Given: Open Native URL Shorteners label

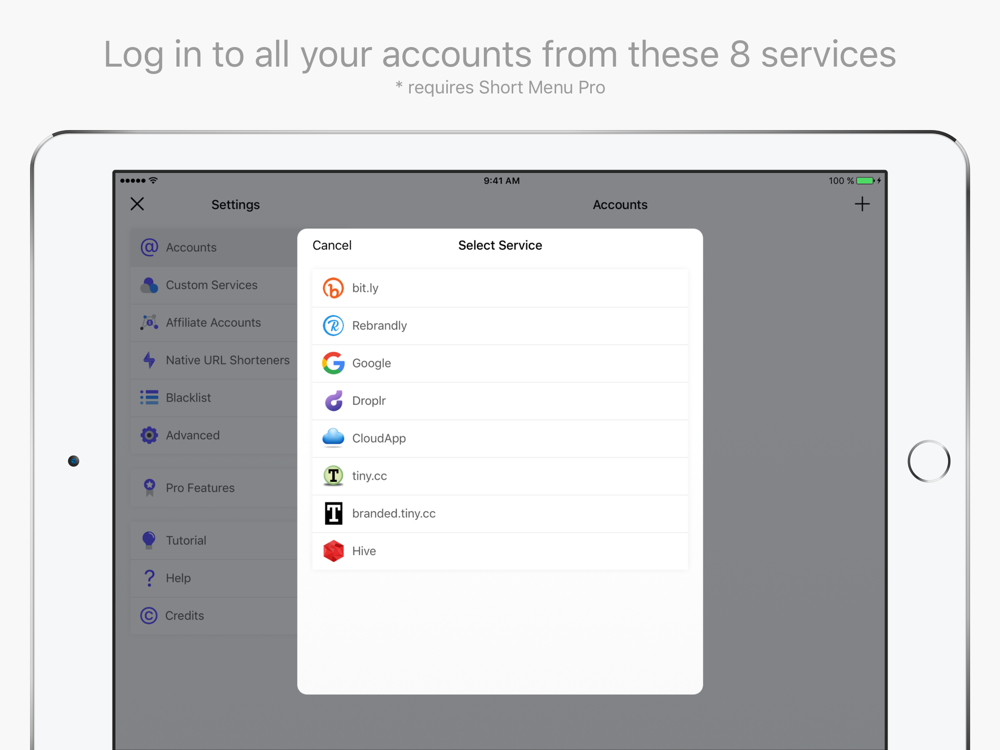Looking at the screenshot, I should (x=228, y=360).
